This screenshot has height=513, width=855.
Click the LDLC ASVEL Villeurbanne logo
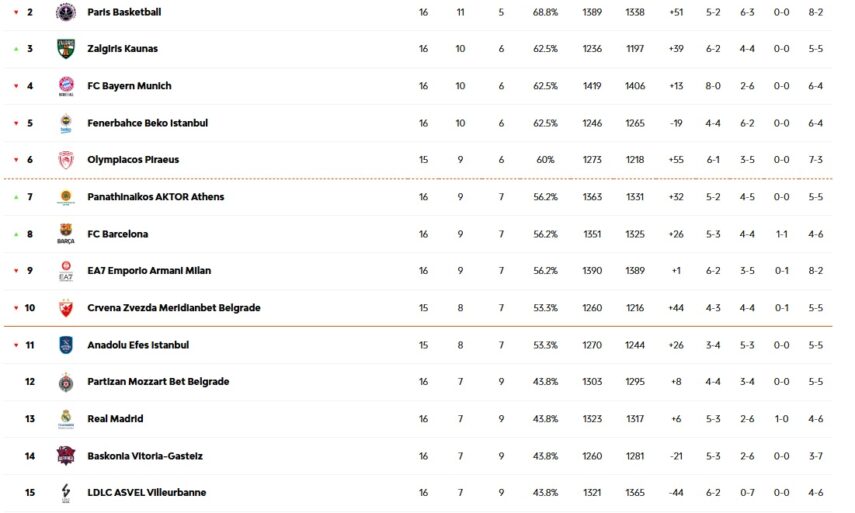click(x=66, y=493)
